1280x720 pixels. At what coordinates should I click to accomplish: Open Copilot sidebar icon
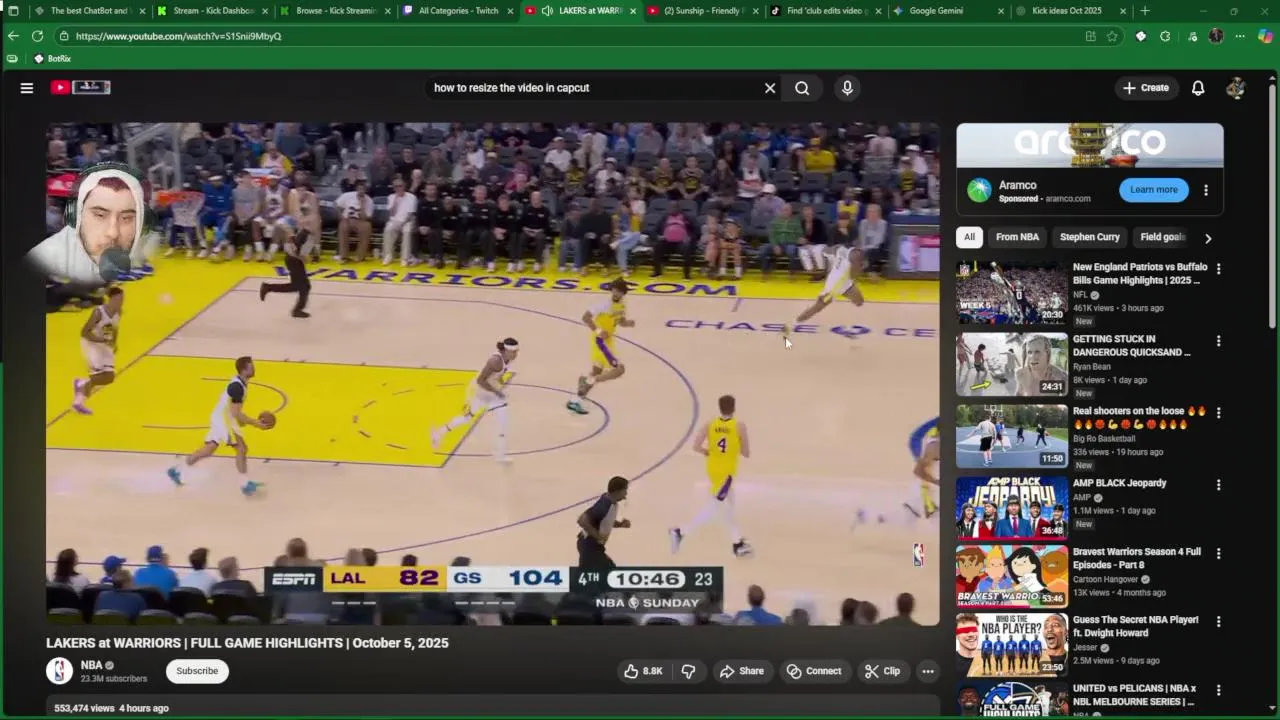tap(1265, 36)
